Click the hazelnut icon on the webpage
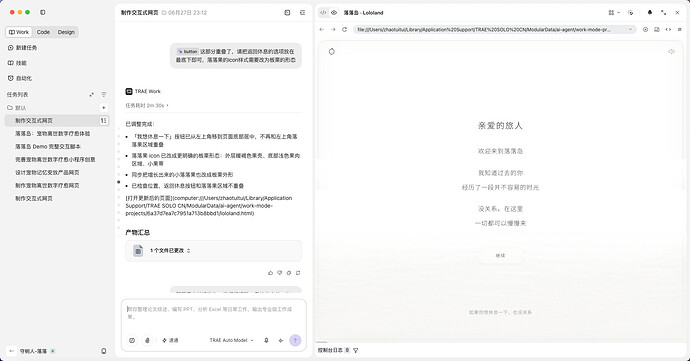 coord(332,52)
